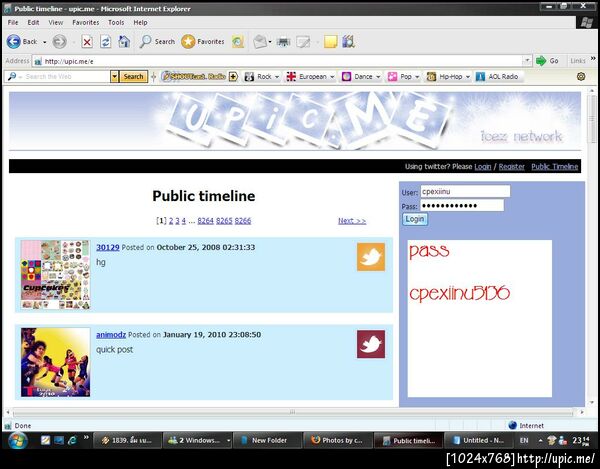Image resolution: width=600 pixels, height=469 pixels.
Task: Stop page loading with red X
Action: 87,42
